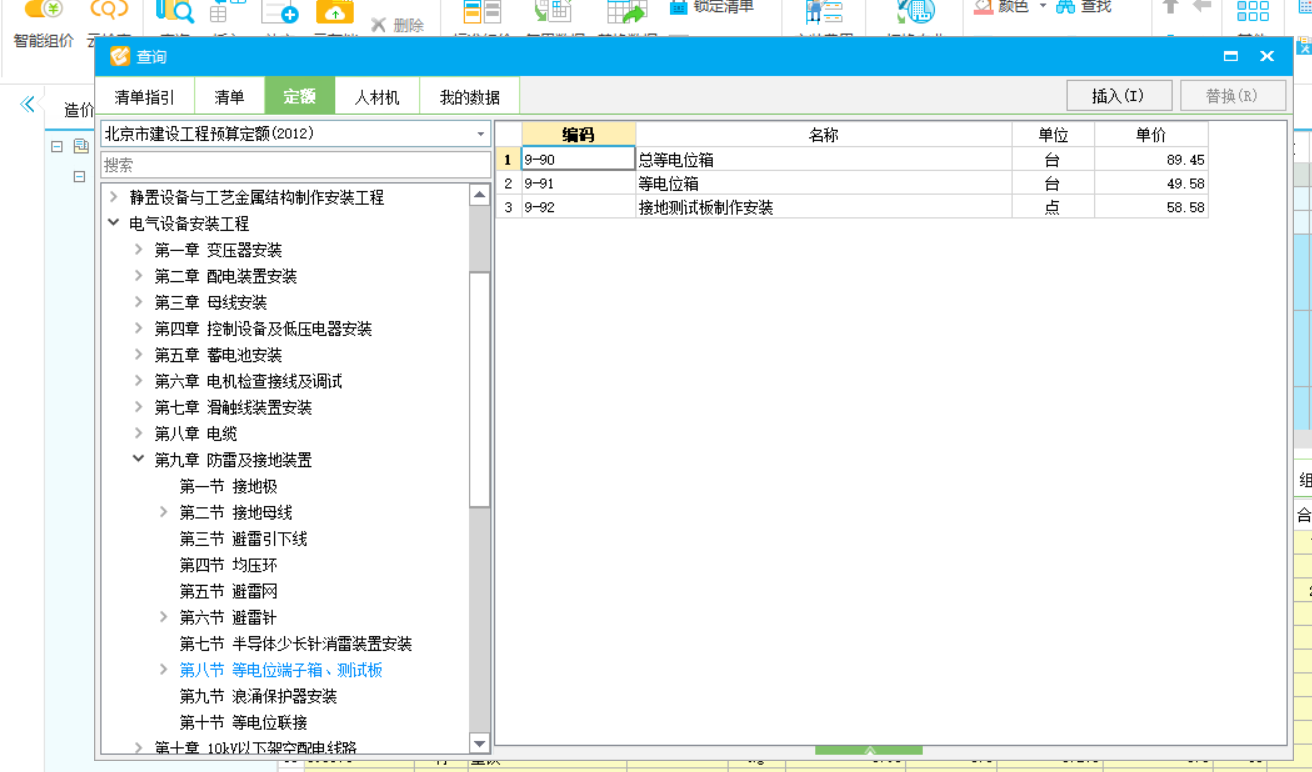Select the 9-90 code cell

tap(578, 159)
